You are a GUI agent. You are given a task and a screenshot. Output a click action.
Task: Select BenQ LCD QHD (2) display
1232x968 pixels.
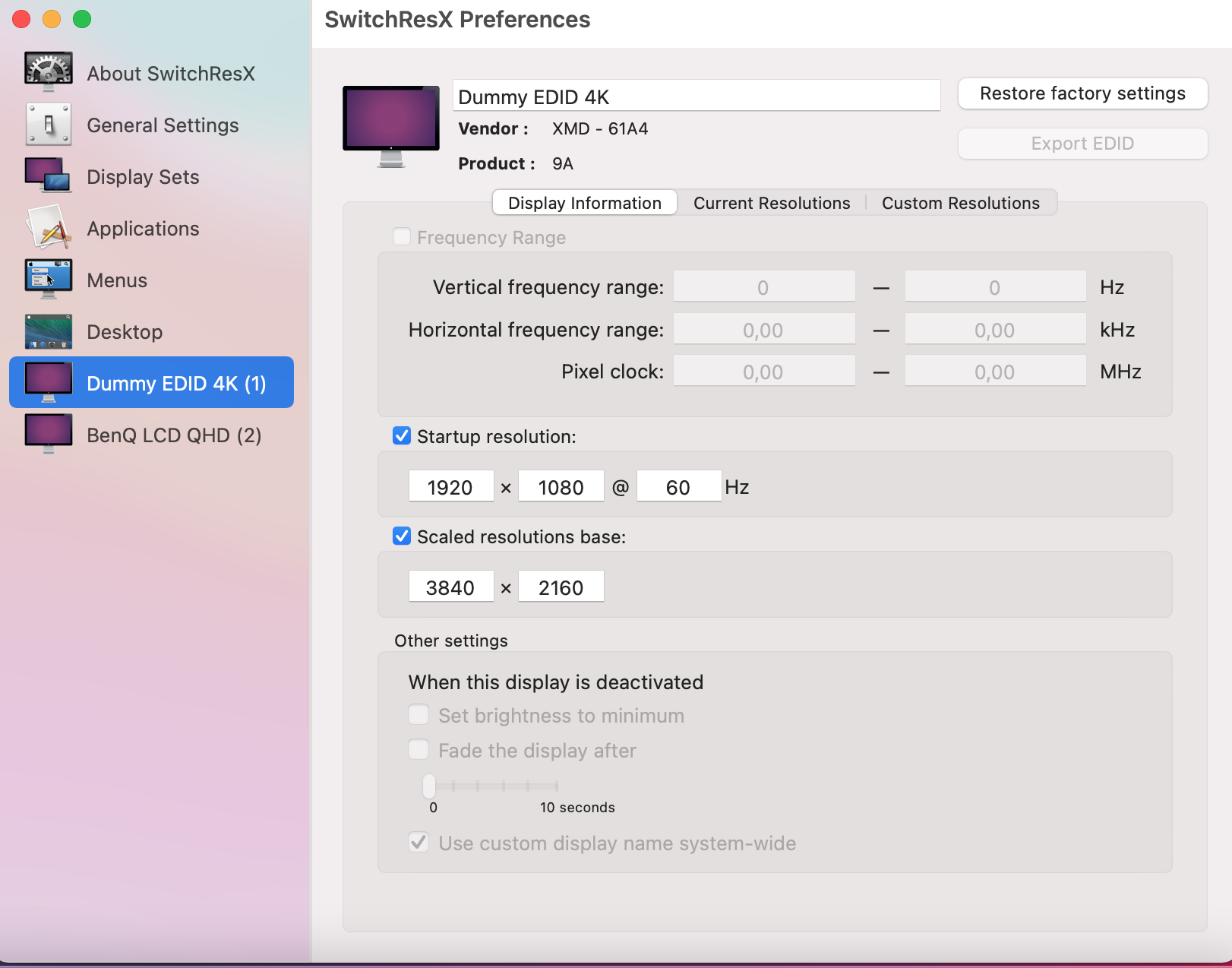(x=152, y=435)
